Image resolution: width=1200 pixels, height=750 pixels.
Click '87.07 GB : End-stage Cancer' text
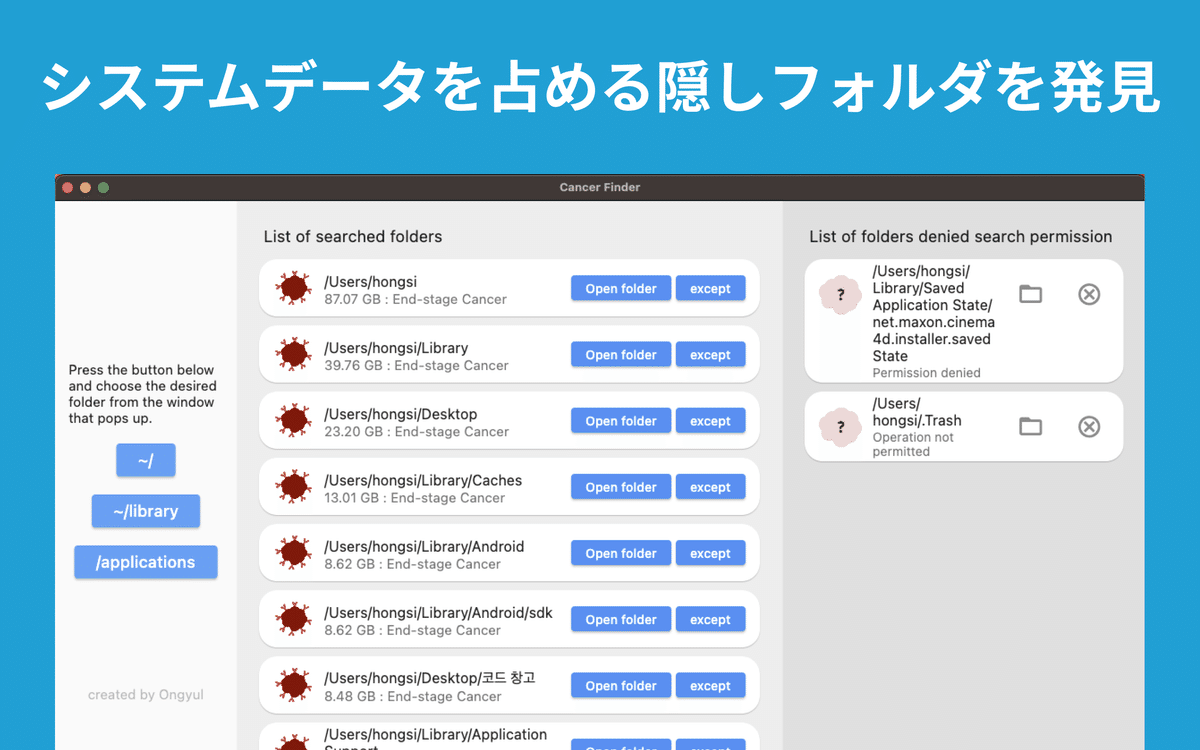415,299
